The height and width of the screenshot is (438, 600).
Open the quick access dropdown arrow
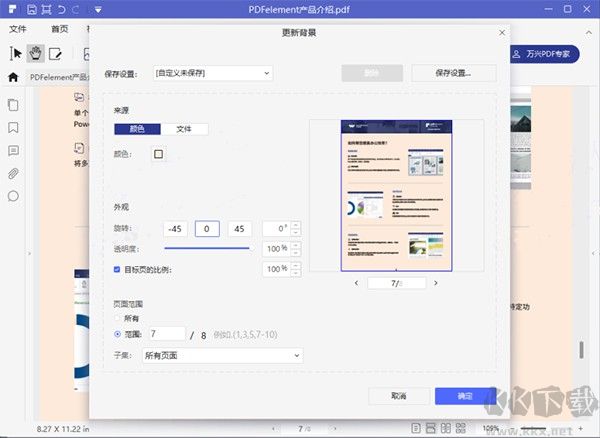[98, 10]
